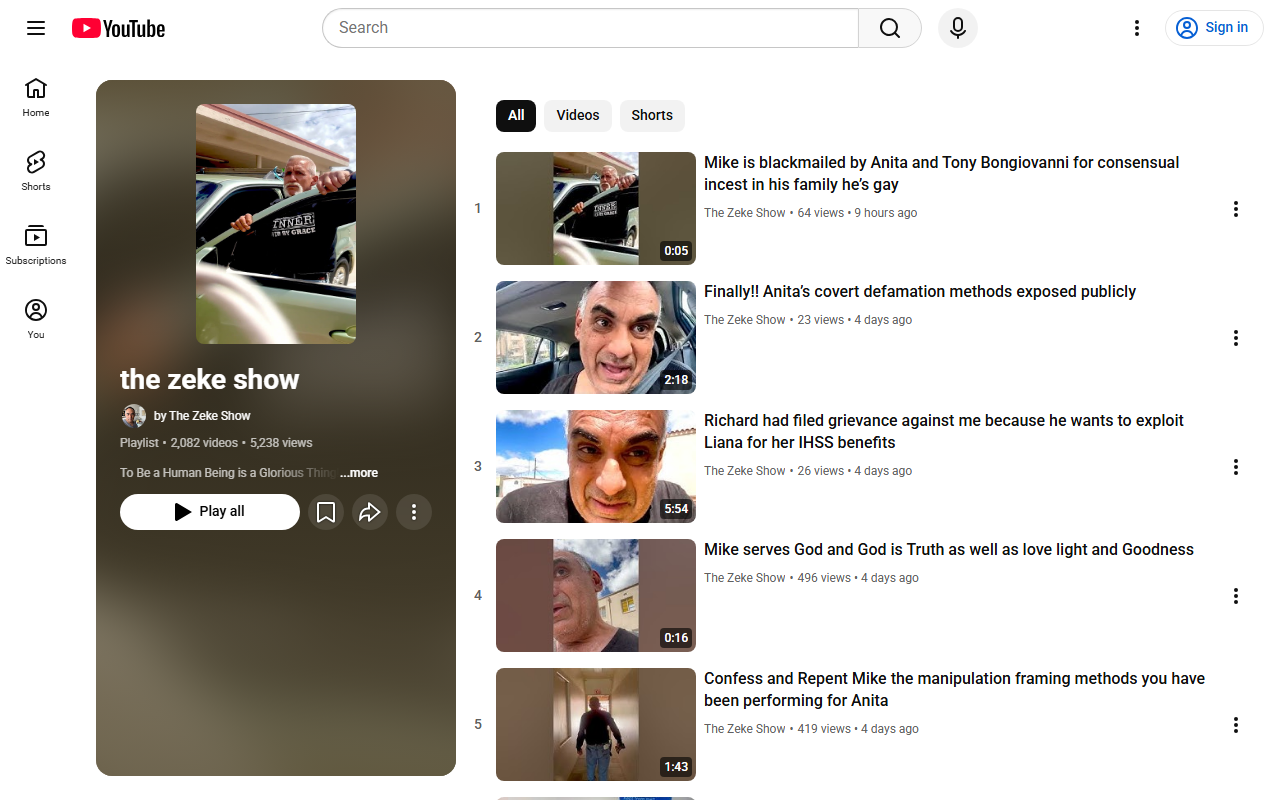
Task: Open thumbnail of the 5:54 video
Action: coord(596,466)
